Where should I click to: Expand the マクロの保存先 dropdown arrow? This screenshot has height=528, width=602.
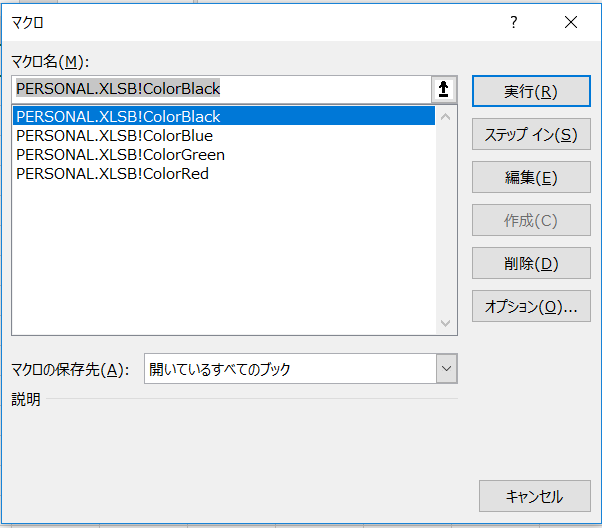pyautogui.click(x=446, y=369)
